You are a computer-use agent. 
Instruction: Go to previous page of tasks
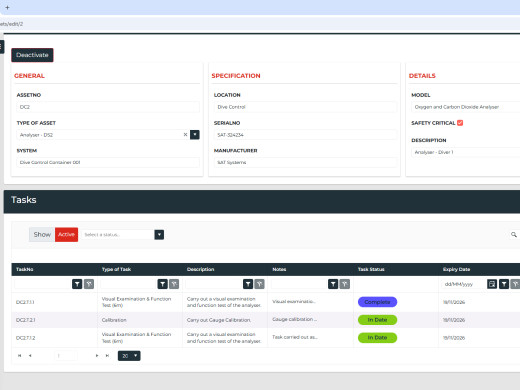[30, 356]
